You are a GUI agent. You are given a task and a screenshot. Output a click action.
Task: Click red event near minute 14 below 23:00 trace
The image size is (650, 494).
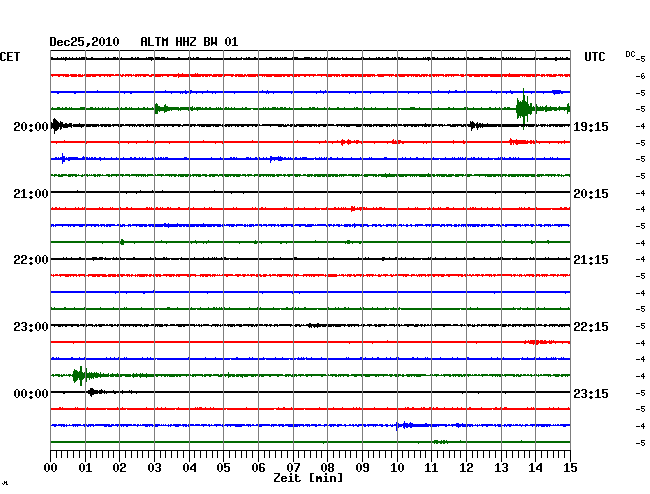(x=538, y=342)
